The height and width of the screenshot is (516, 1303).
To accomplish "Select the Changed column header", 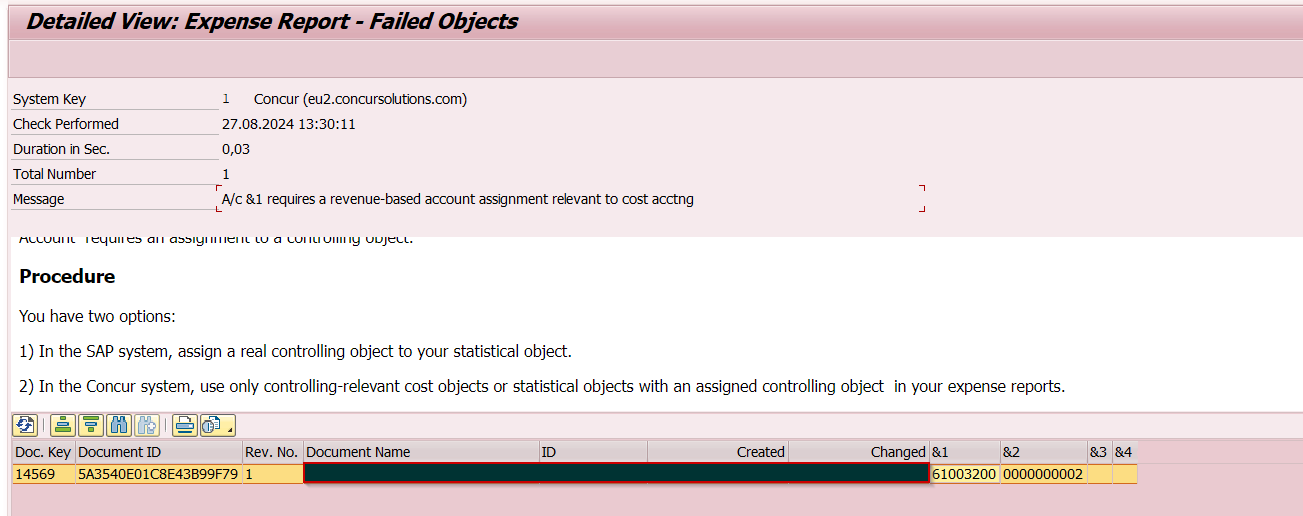I will [x=859, y=452].
